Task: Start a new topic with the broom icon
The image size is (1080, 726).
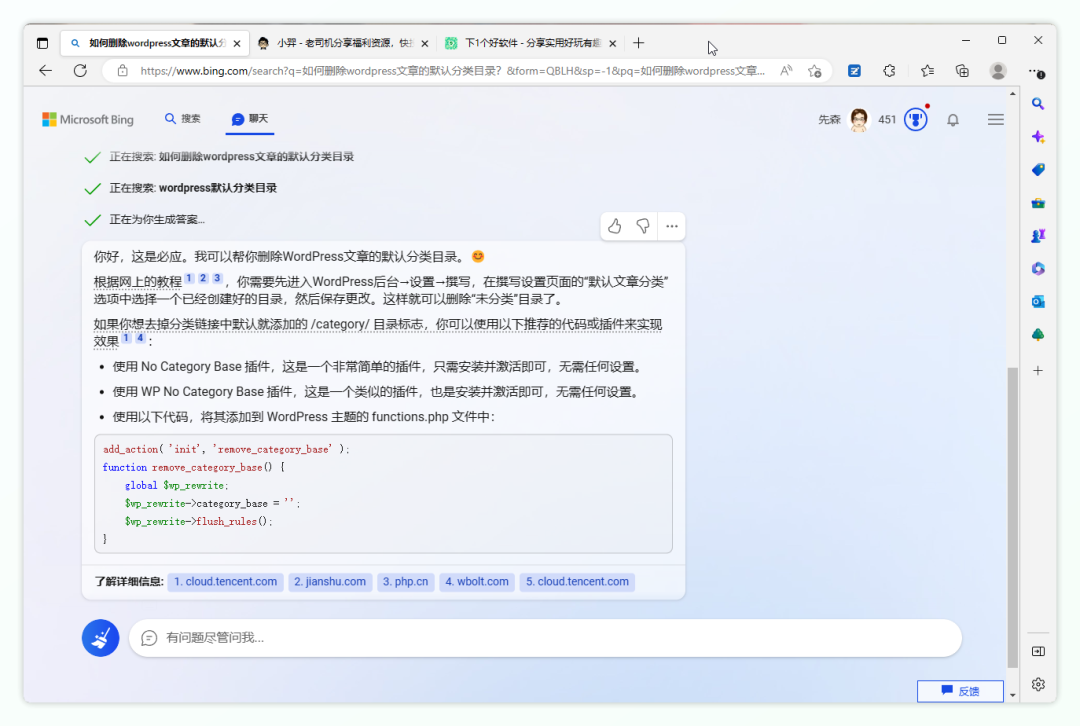Action: (100, 638)
